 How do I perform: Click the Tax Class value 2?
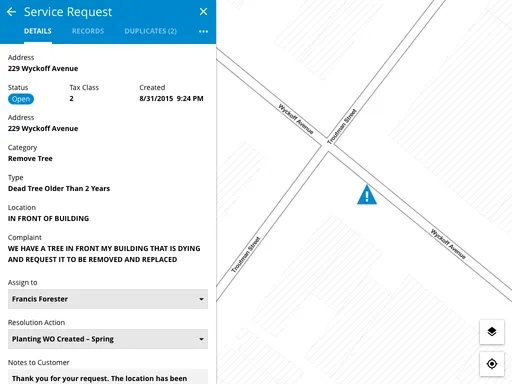coord(71,99)
